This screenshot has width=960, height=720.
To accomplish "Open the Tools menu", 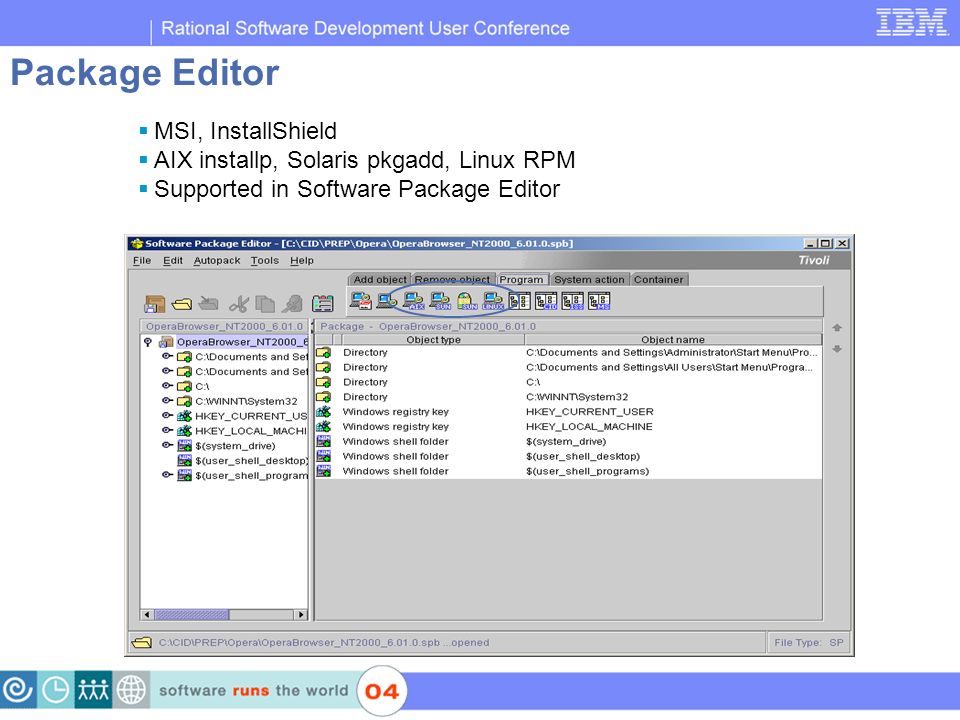I will (x=264, y=260).
